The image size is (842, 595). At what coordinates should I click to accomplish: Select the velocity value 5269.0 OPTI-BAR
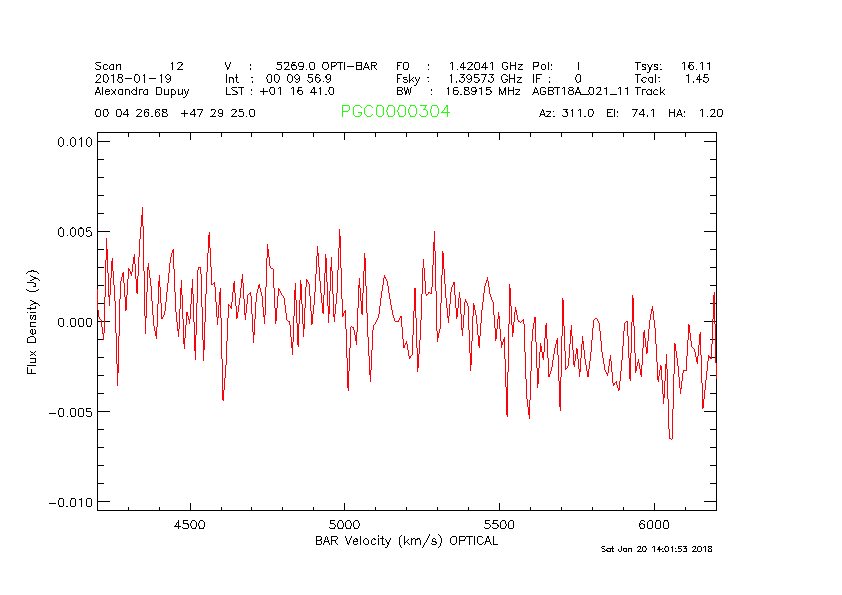(x=326, y=66)
